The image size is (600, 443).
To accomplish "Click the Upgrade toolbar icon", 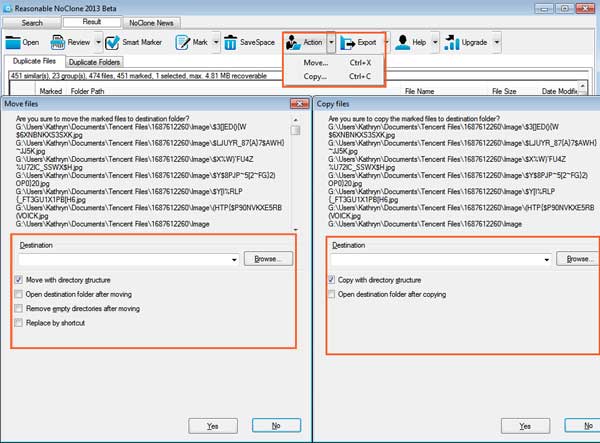I will (465, 43).
